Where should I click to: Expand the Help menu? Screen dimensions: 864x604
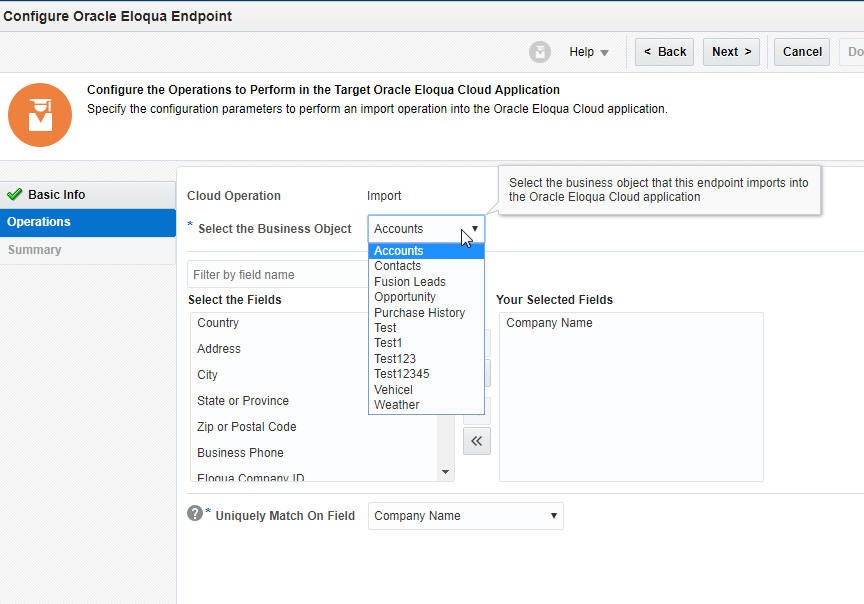pyautogui.click(x=588, y=52)
